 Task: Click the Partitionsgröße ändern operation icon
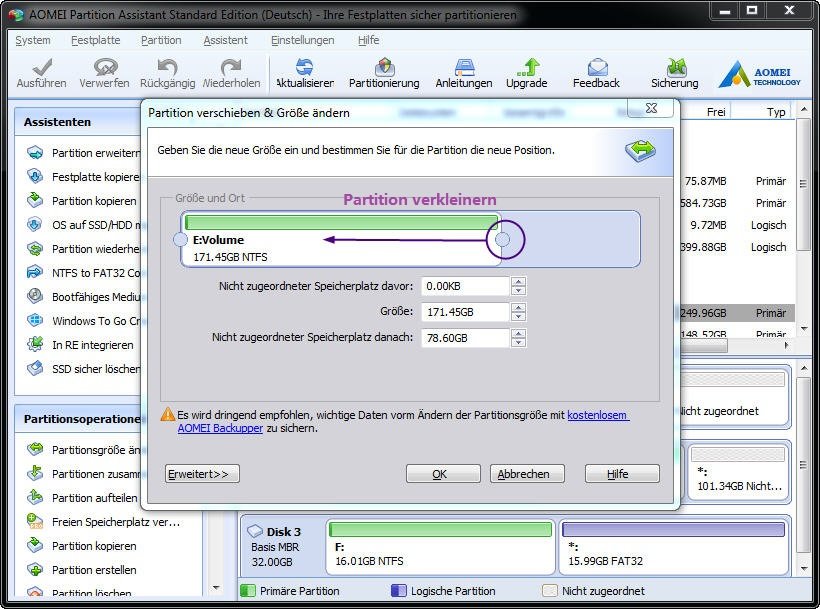tap(35, 449)
